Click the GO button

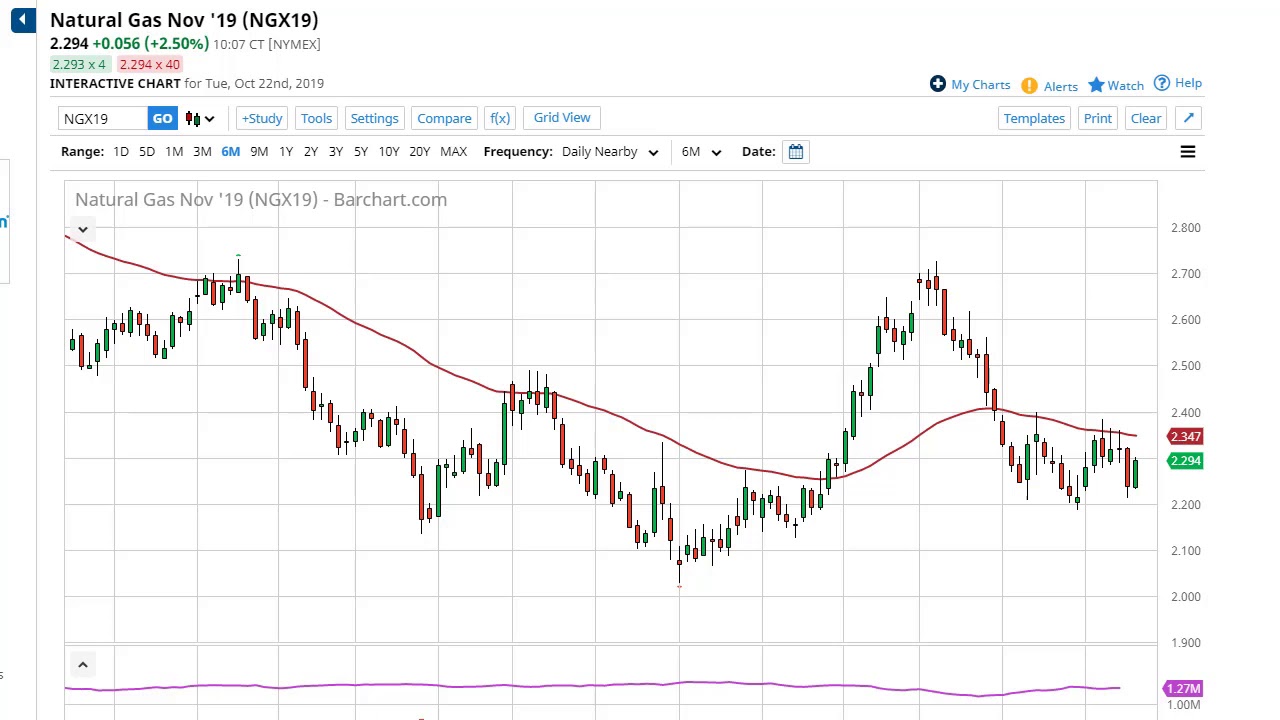(162, 119)
